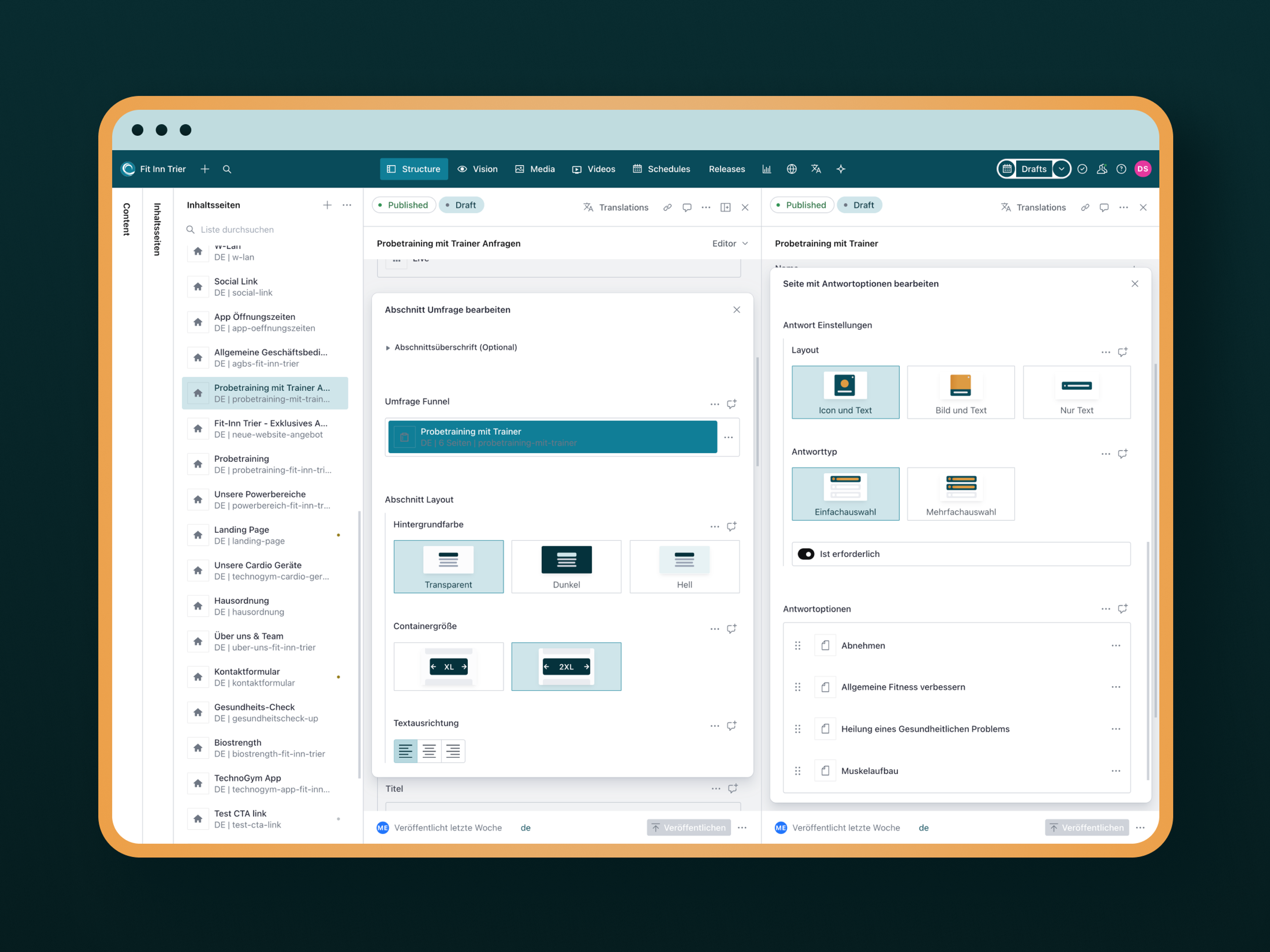Add new Inhaltsseiten entry with plus icon
The width and height of the screenshot is (1270, 952).
point(327,205)
